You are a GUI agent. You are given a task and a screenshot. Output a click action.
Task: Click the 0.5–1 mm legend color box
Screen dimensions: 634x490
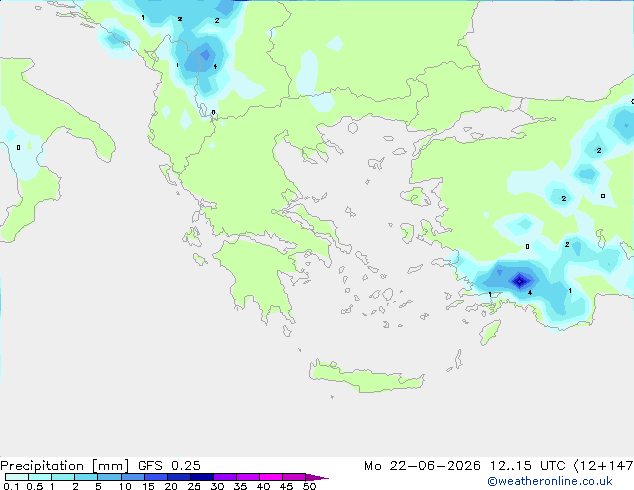(x=40, y=477)
